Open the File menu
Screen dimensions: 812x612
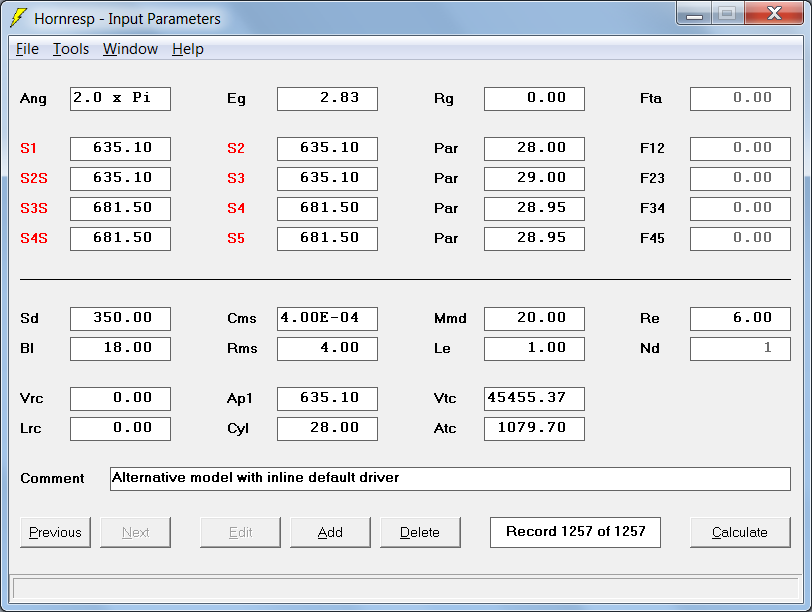pyautogui.click(x=27, y=49)
